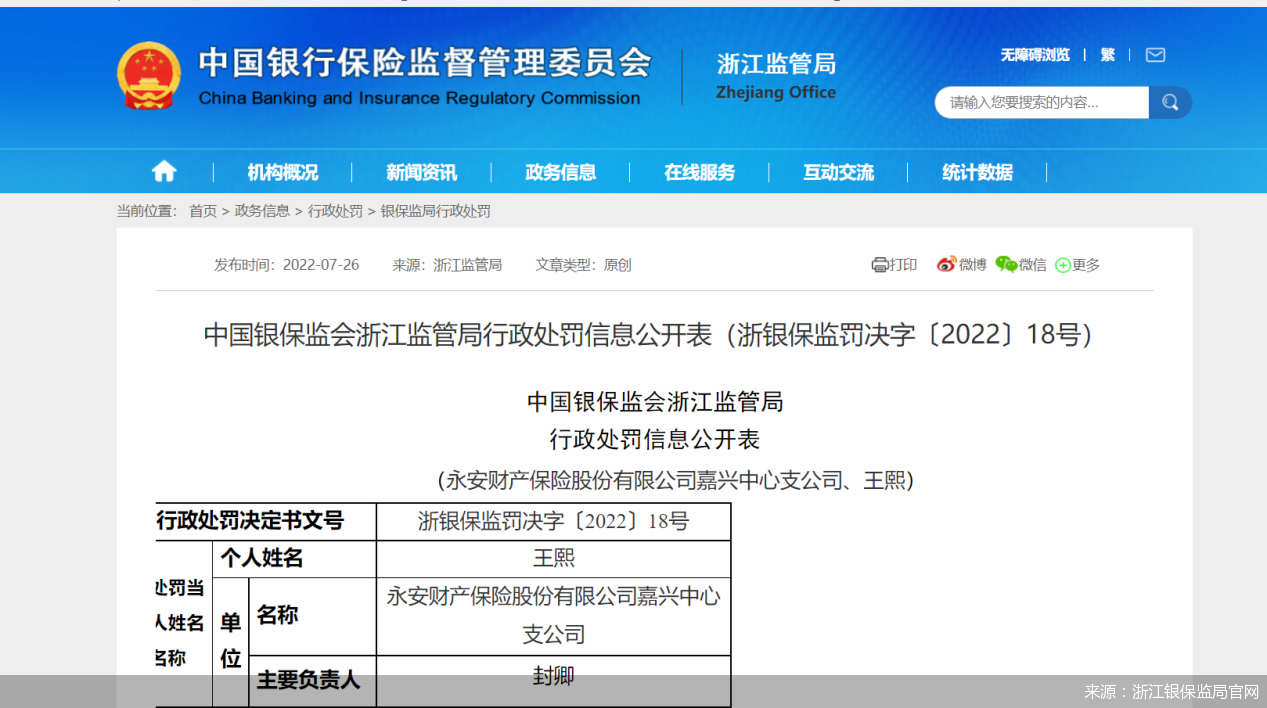Click the 主要负责人 row label
The height and width of the screenshot is (708, 1267).
coord(308,680)
